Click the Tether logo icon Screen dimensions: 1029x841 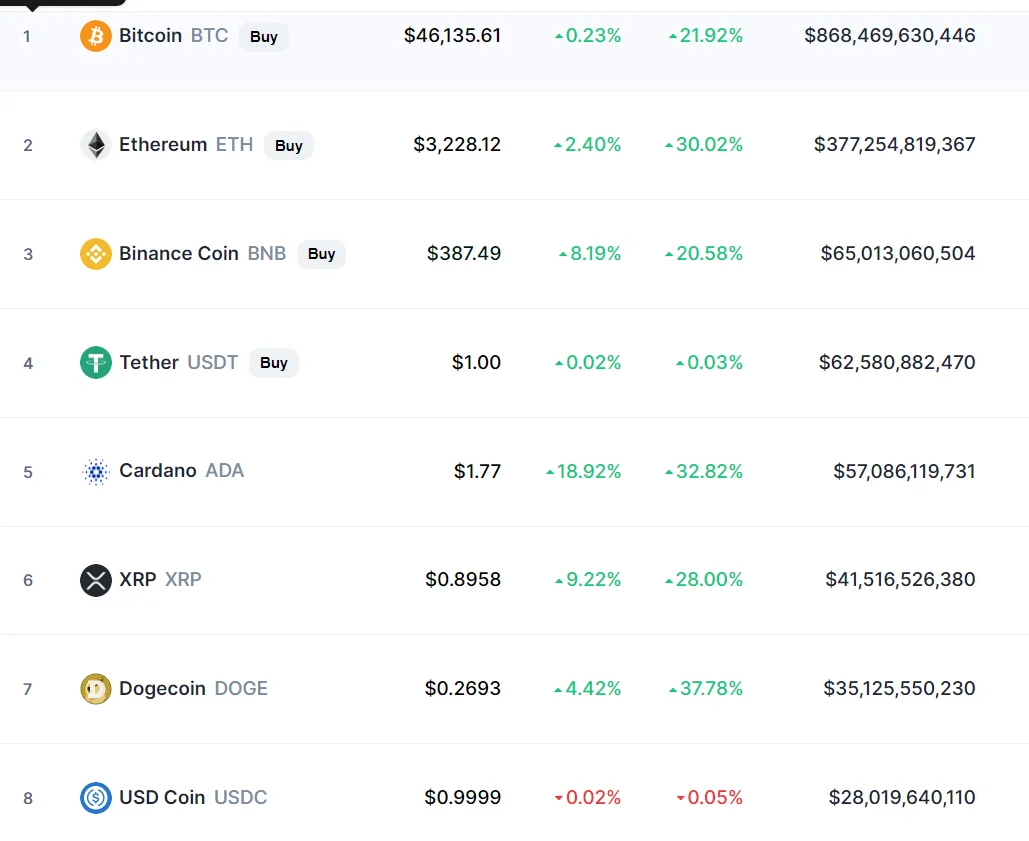tap(96, 363)
